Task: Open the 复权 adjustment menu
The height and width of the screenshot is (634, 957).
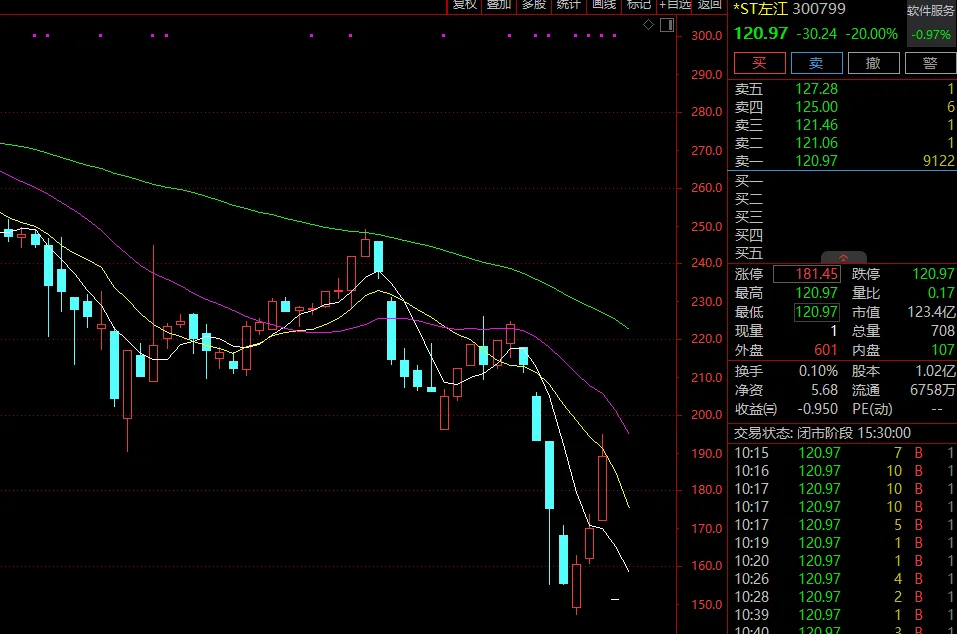Action: click(464, 5)
